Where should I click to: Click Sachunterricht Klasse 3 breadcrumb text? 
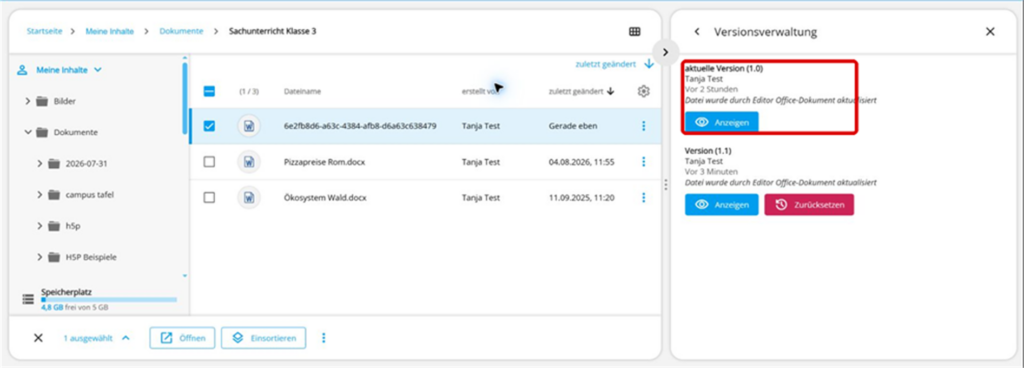point(273,31)
